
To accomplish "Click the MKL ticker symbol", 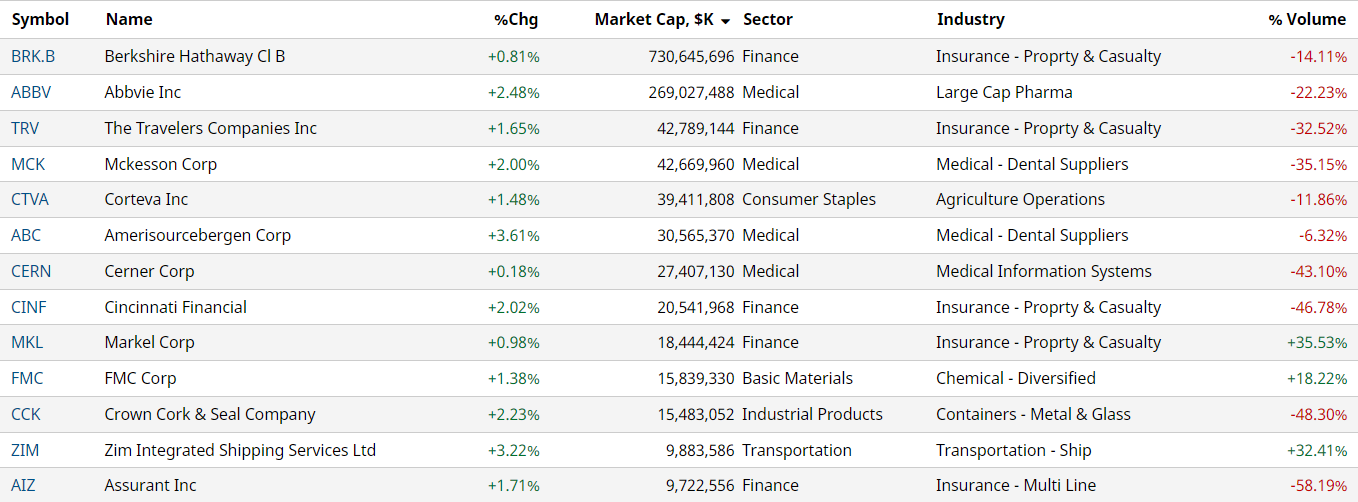I will coord(27,343).
